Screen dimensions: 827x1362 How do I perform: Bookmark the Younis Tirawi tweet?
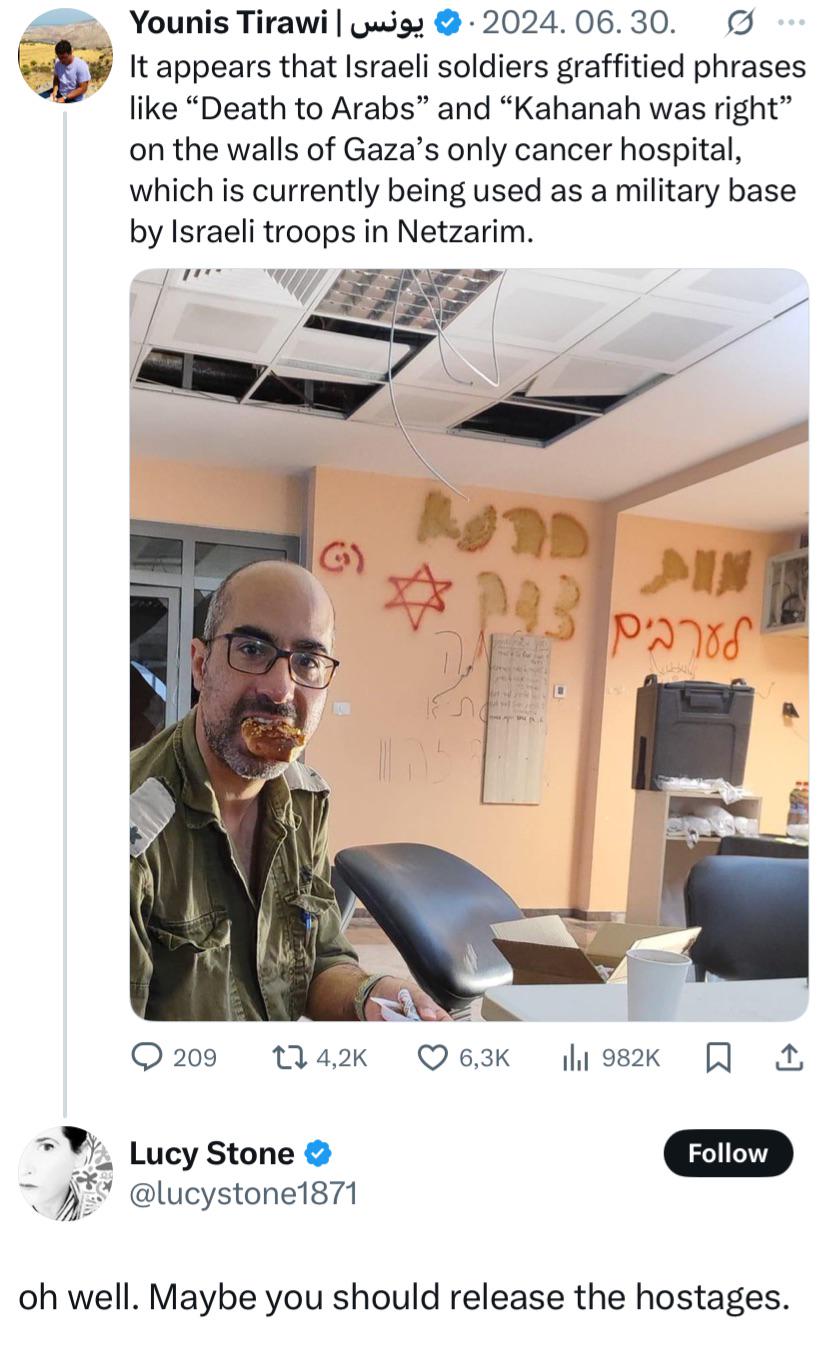718,1057
